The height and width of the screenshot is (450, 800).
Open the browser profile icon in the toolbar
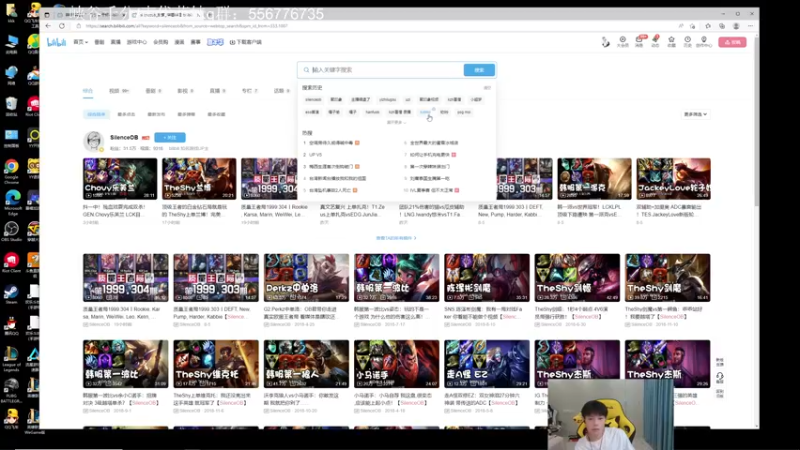pyautogui.click(x=736, y=26)
